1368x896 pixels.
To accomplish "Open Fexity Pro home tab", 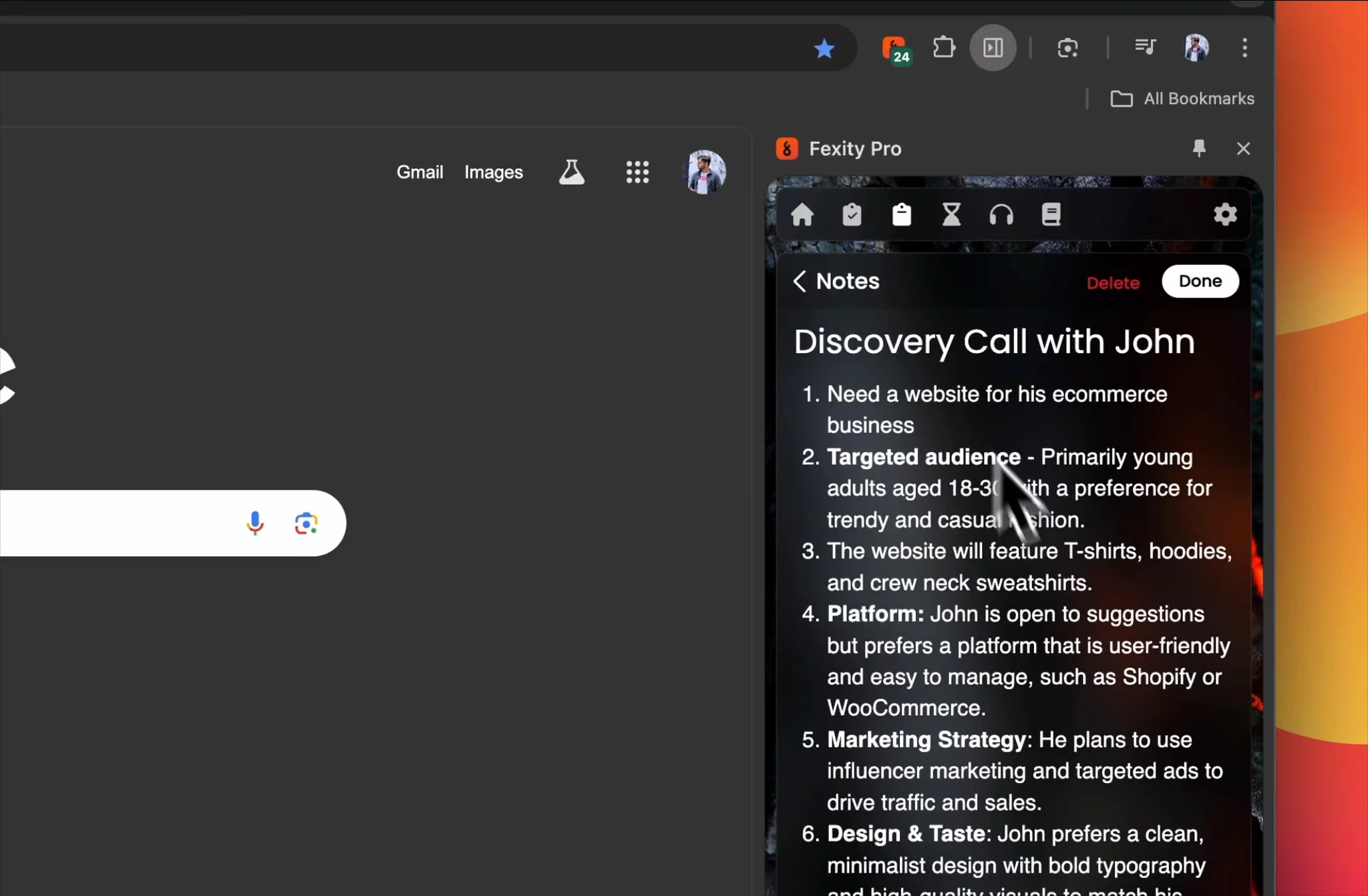I will 802,215.
